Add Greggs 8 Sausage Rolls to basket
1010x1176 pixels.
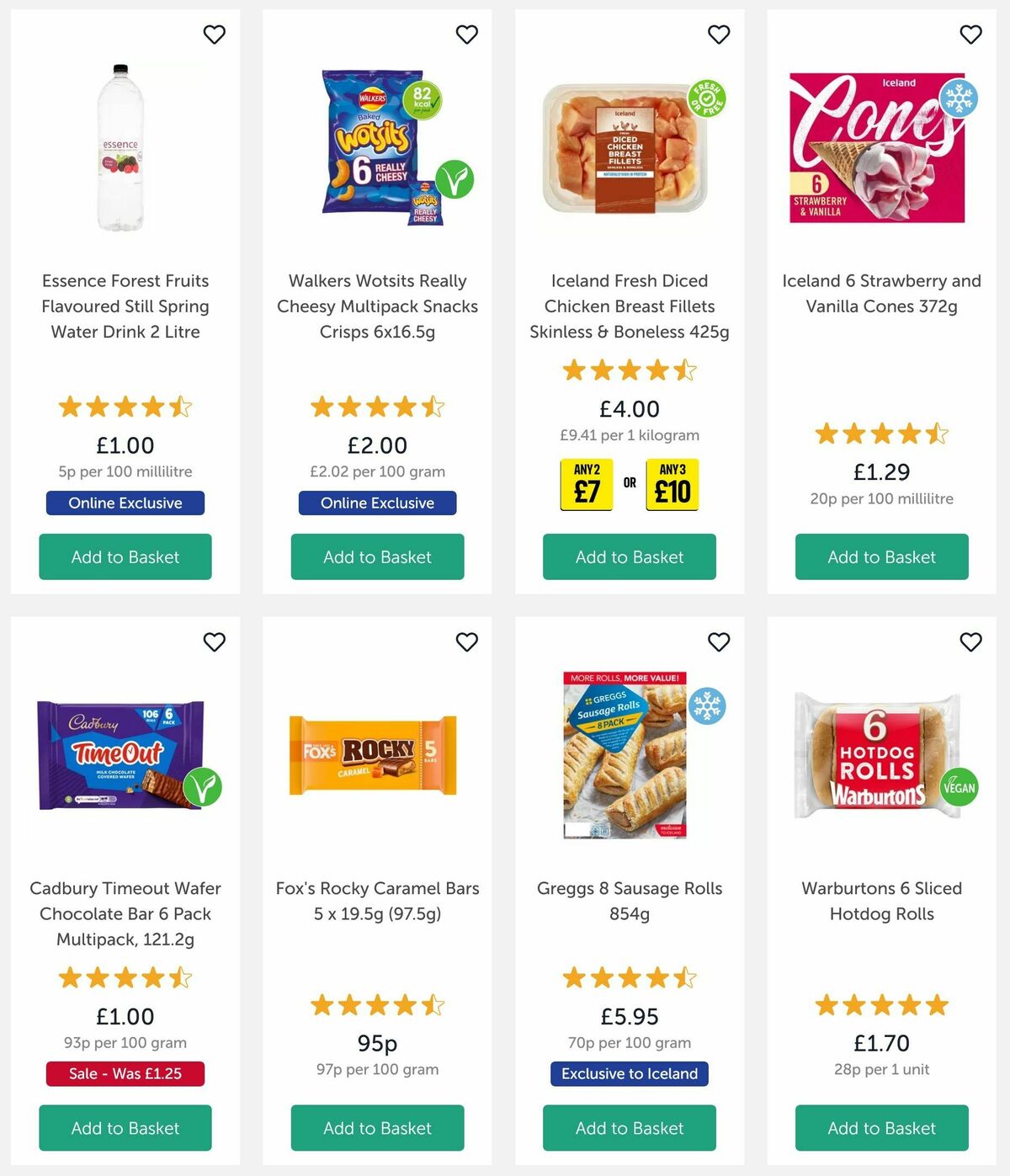[x=630, y=1128]
